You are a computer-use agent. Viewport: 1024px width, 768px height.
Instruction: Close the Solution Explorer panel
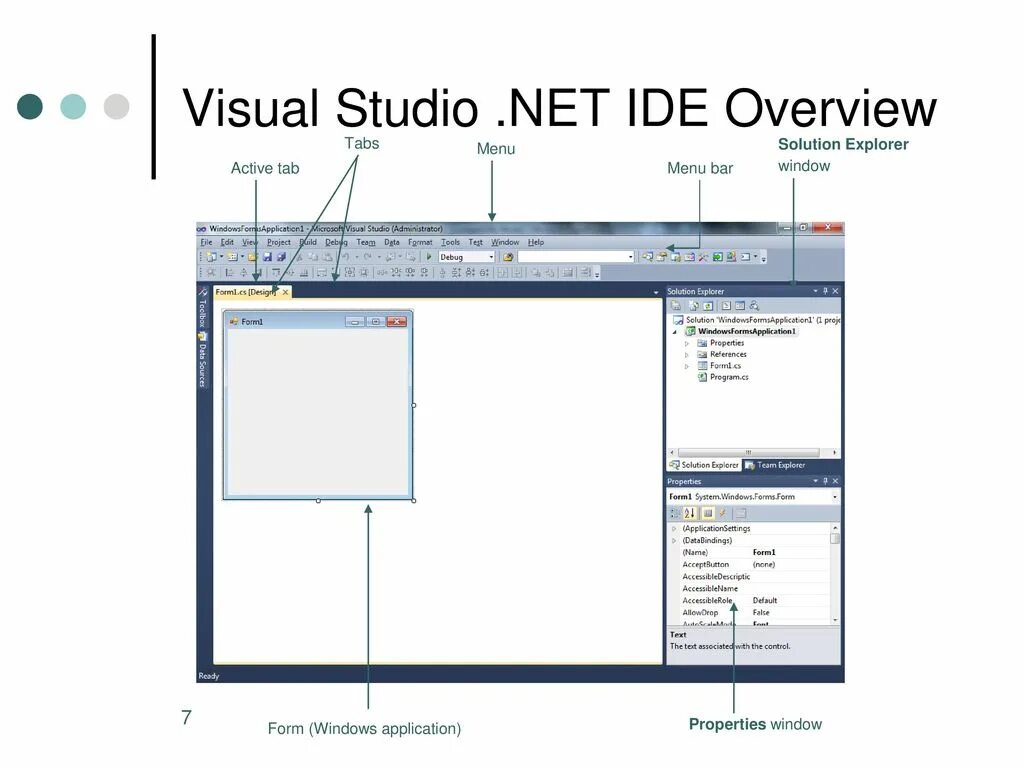tap(835, 291)
